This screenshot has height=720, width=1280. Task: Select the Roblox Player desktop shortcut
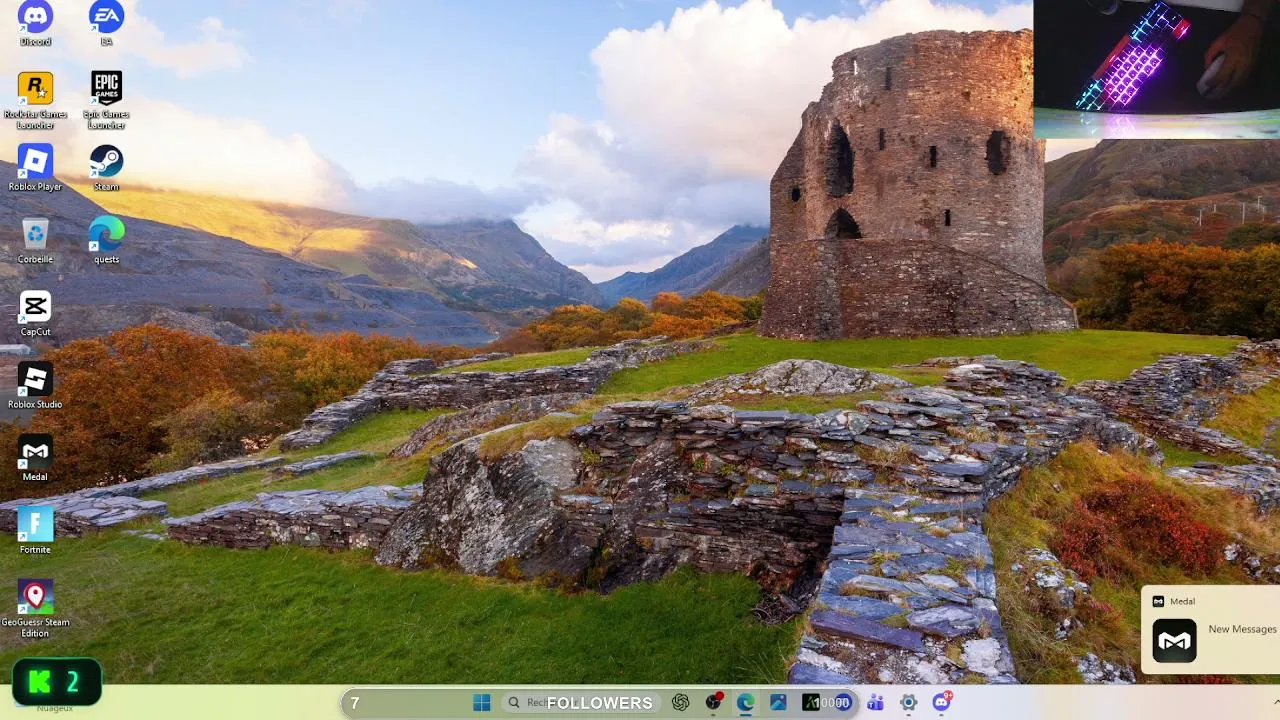pyautogui.click(x=35, y=168)
